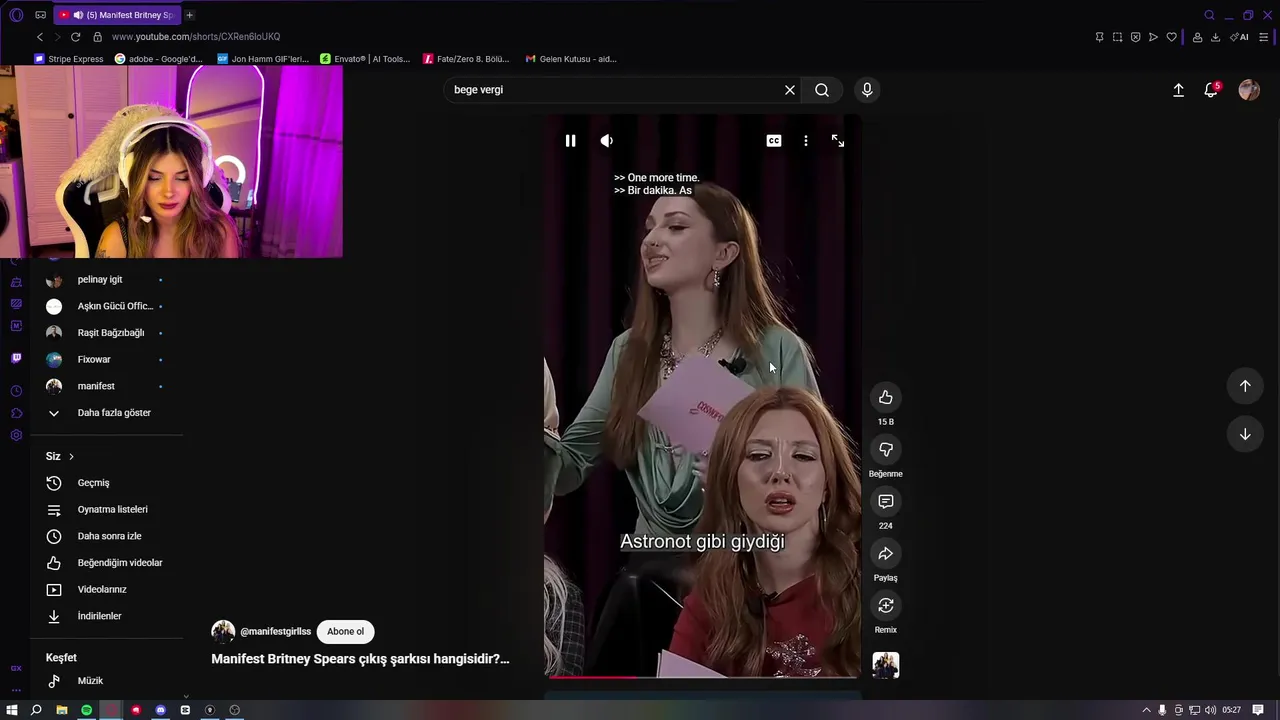Open a new browser tab
The height and width of the screenshot is (720, 1280).
(x=189, y=15)
